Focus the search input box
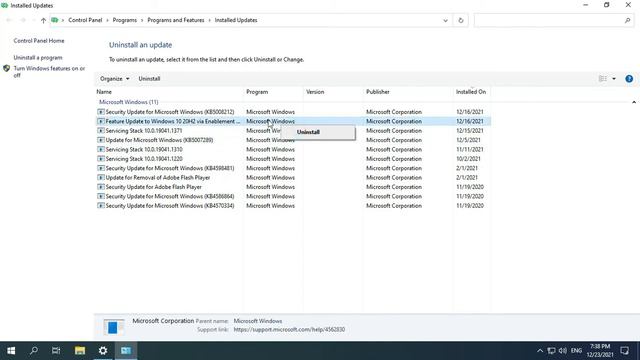Screen dimensions: 640x360 (x=549, y=20)
